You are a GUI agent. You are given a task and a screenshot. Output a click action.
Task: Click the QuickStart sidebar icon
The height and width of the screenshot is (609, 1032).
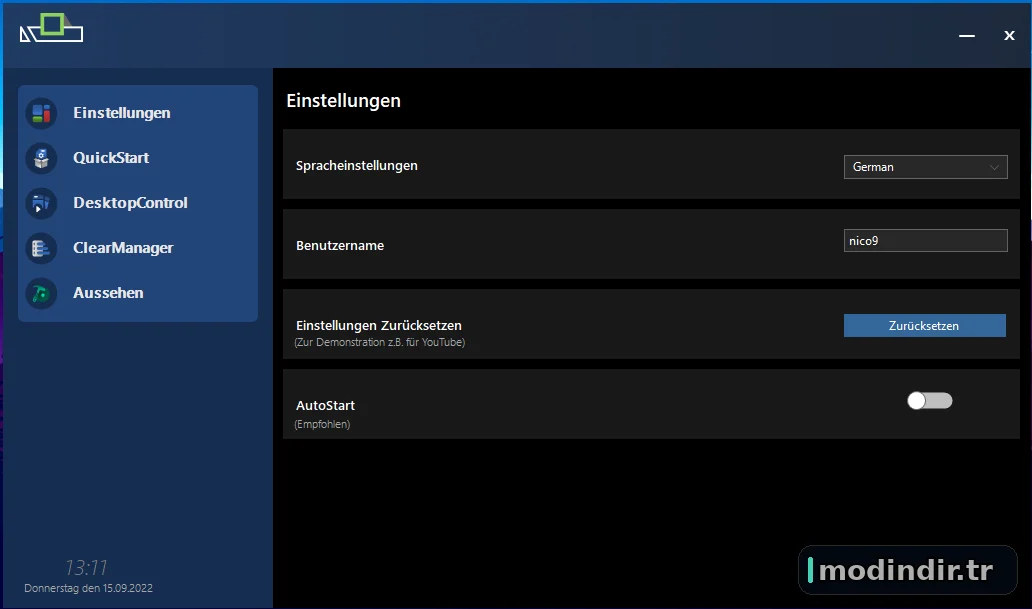(x=41, y=158)
